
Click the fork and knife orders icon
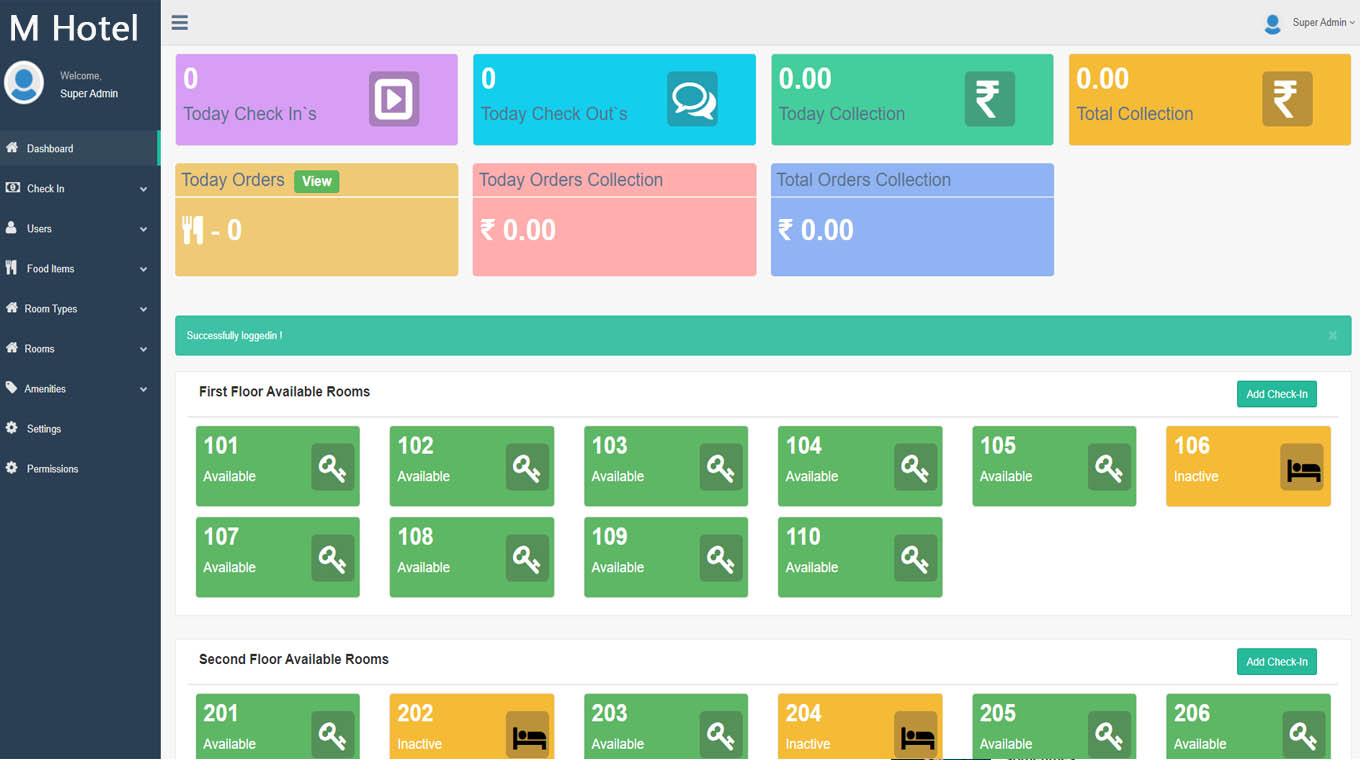click(x=192, y=230)
